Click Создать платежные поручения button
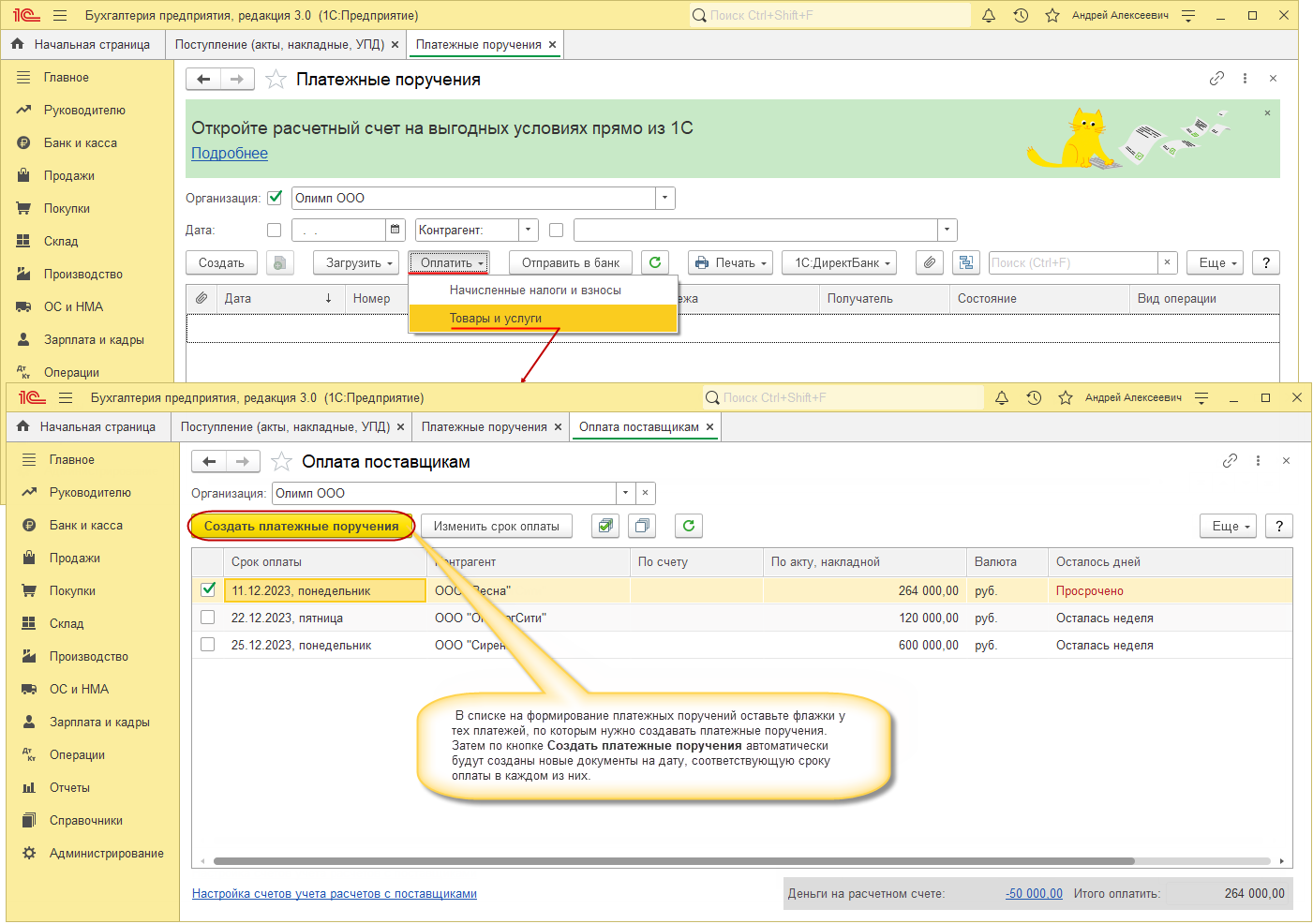This screenshot has height=924, width=1313. 302,526
